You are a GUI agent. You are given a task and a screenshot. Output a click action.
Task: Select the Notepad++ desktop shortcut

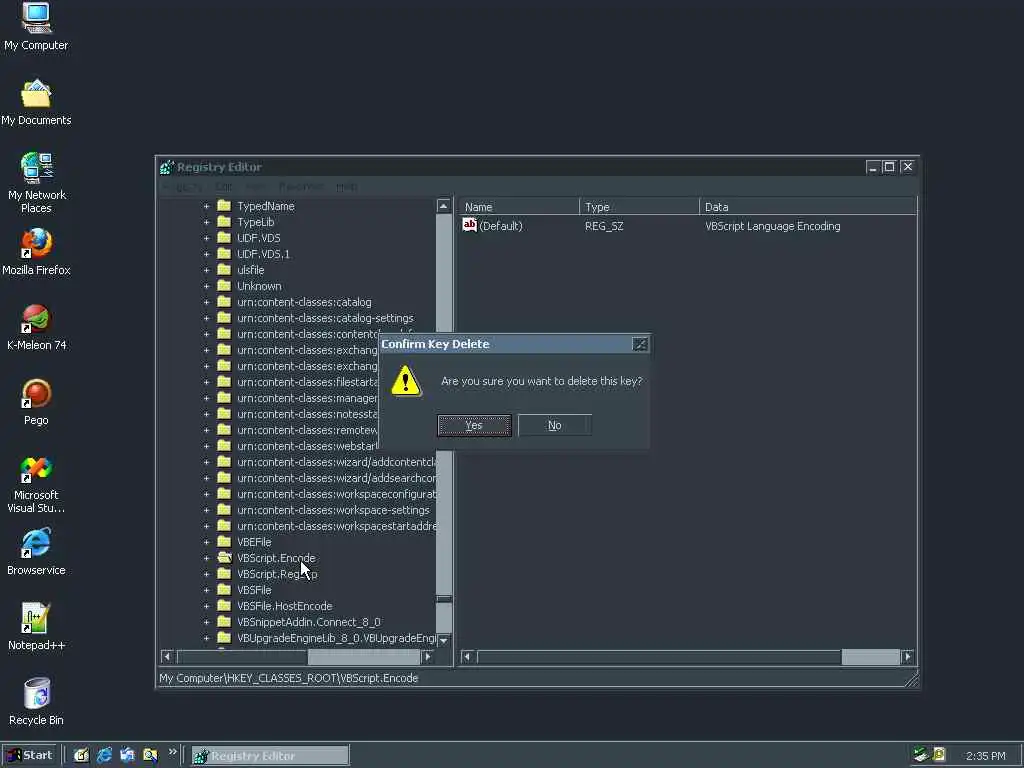[x=36, y=627]
